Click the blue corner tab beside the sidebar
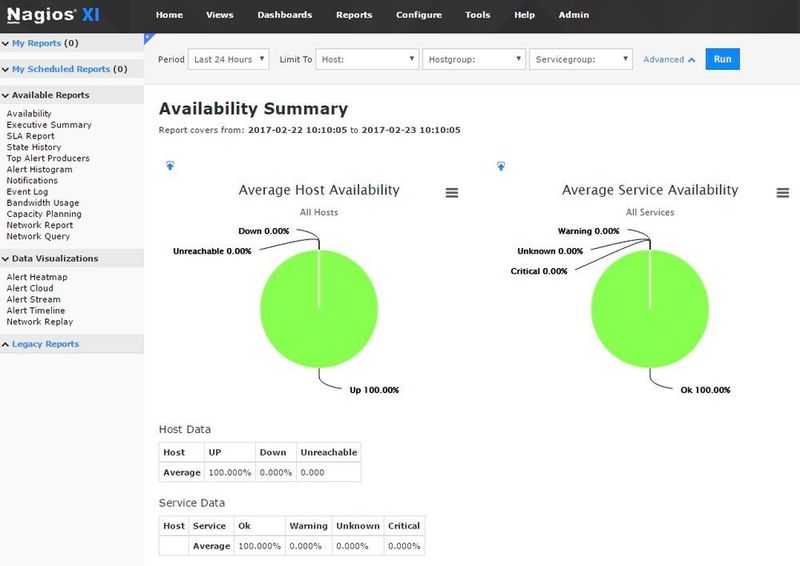This screenshot has width=800, height=566. click(x=148, y=37)
